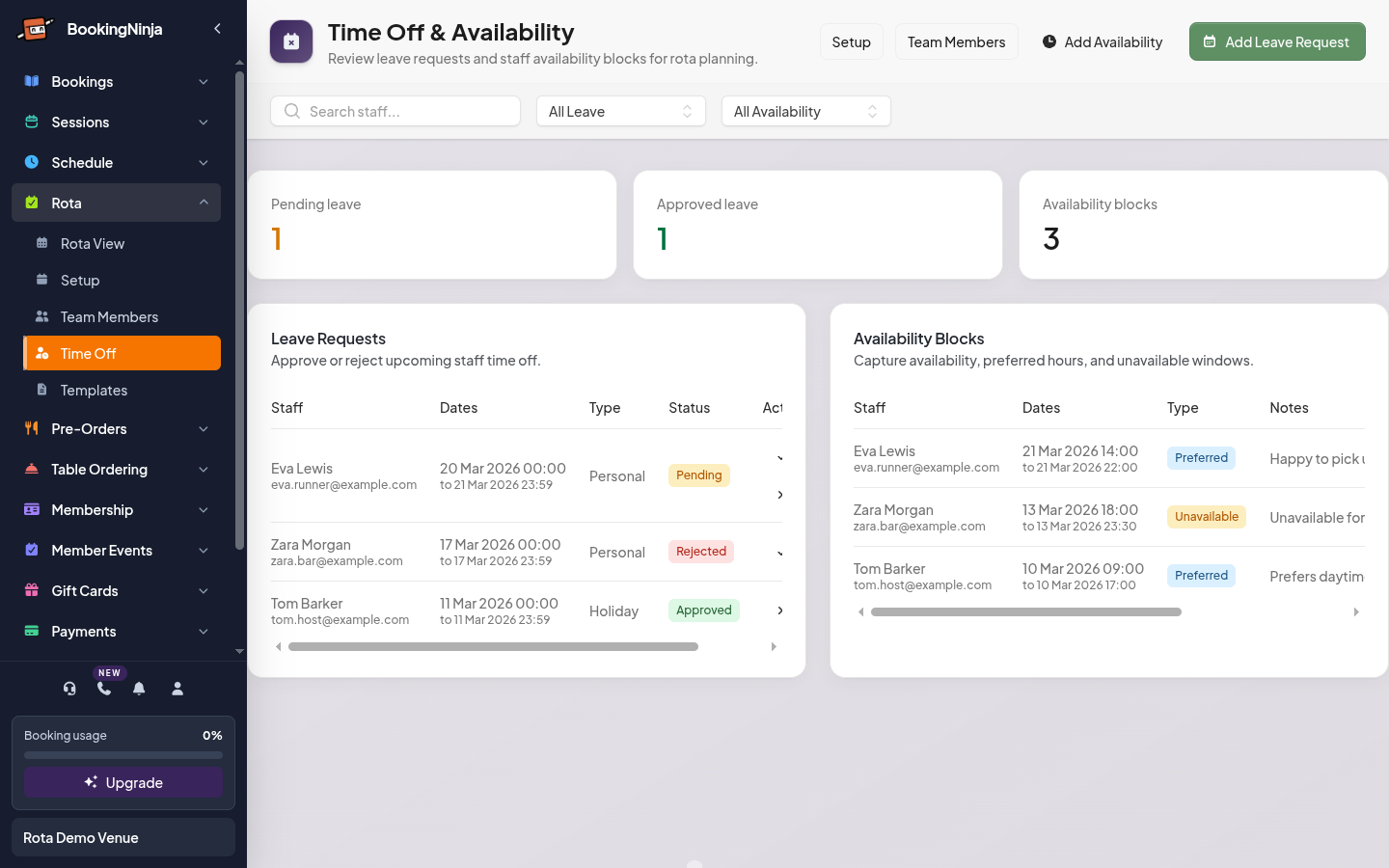Open Rota View in the sidebar
Viewport: 1389px width, 868px height.
point(122,243)
